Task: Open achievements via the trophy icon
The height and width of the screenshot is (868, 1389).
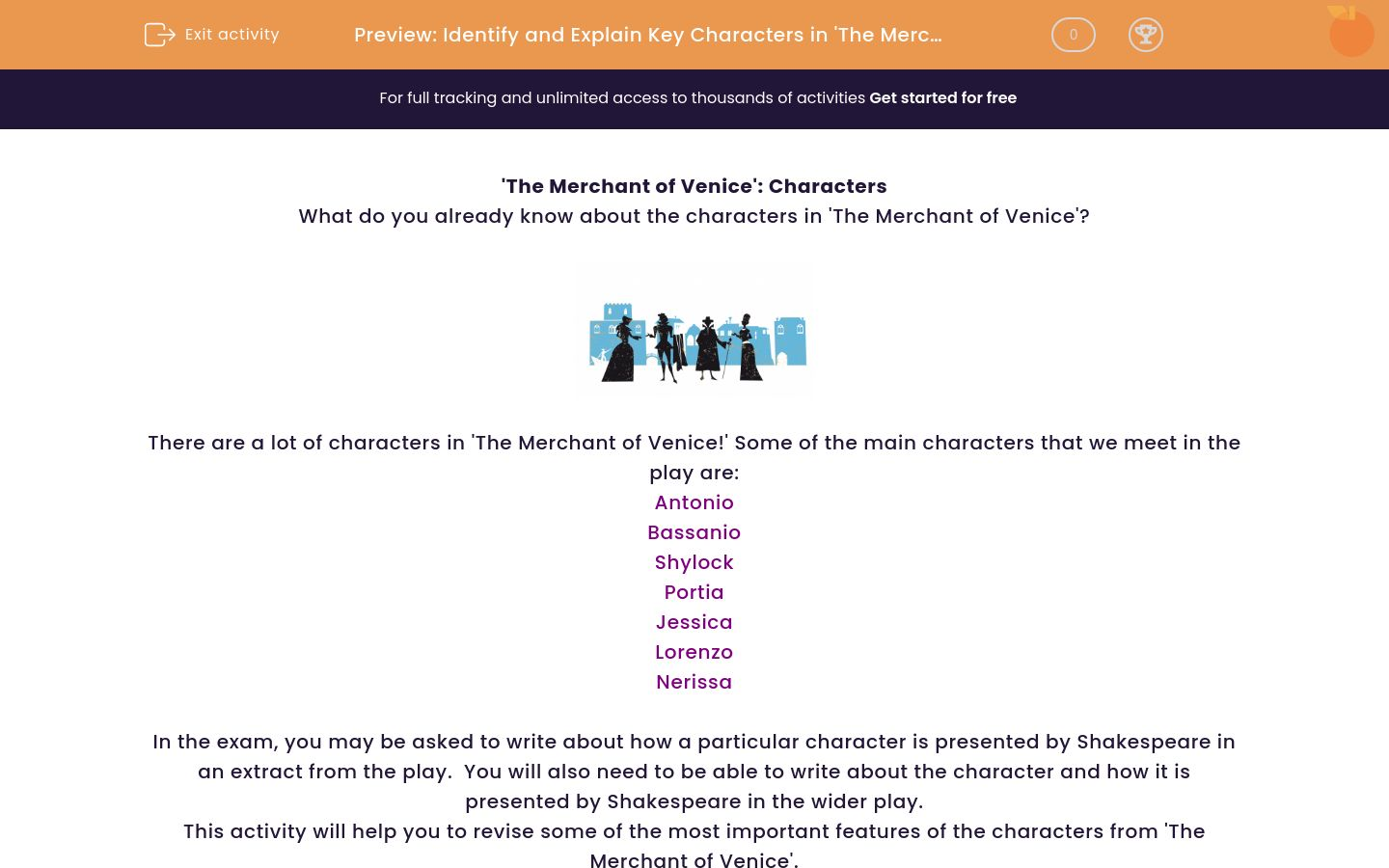Action: click(1146, 35)
